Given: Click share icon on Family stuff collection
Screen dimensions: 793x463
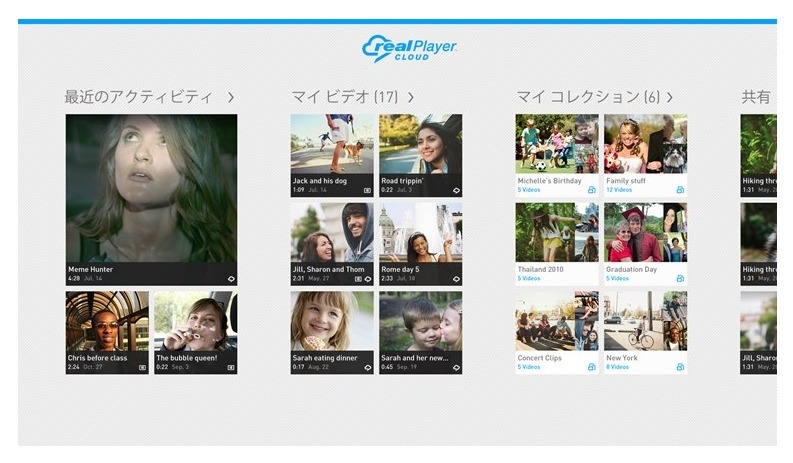Looking at the screenshot, I should [680, 190].
